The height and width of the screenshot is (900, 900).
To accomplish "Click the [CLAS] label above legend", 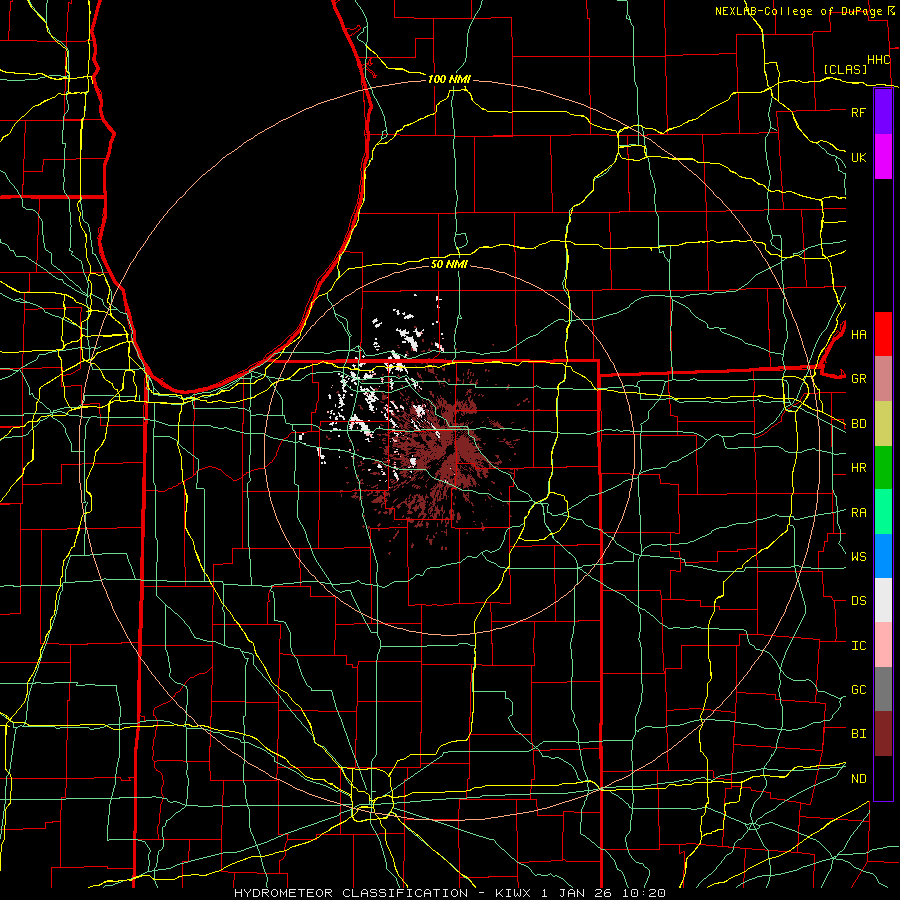I will pos(845,69).
